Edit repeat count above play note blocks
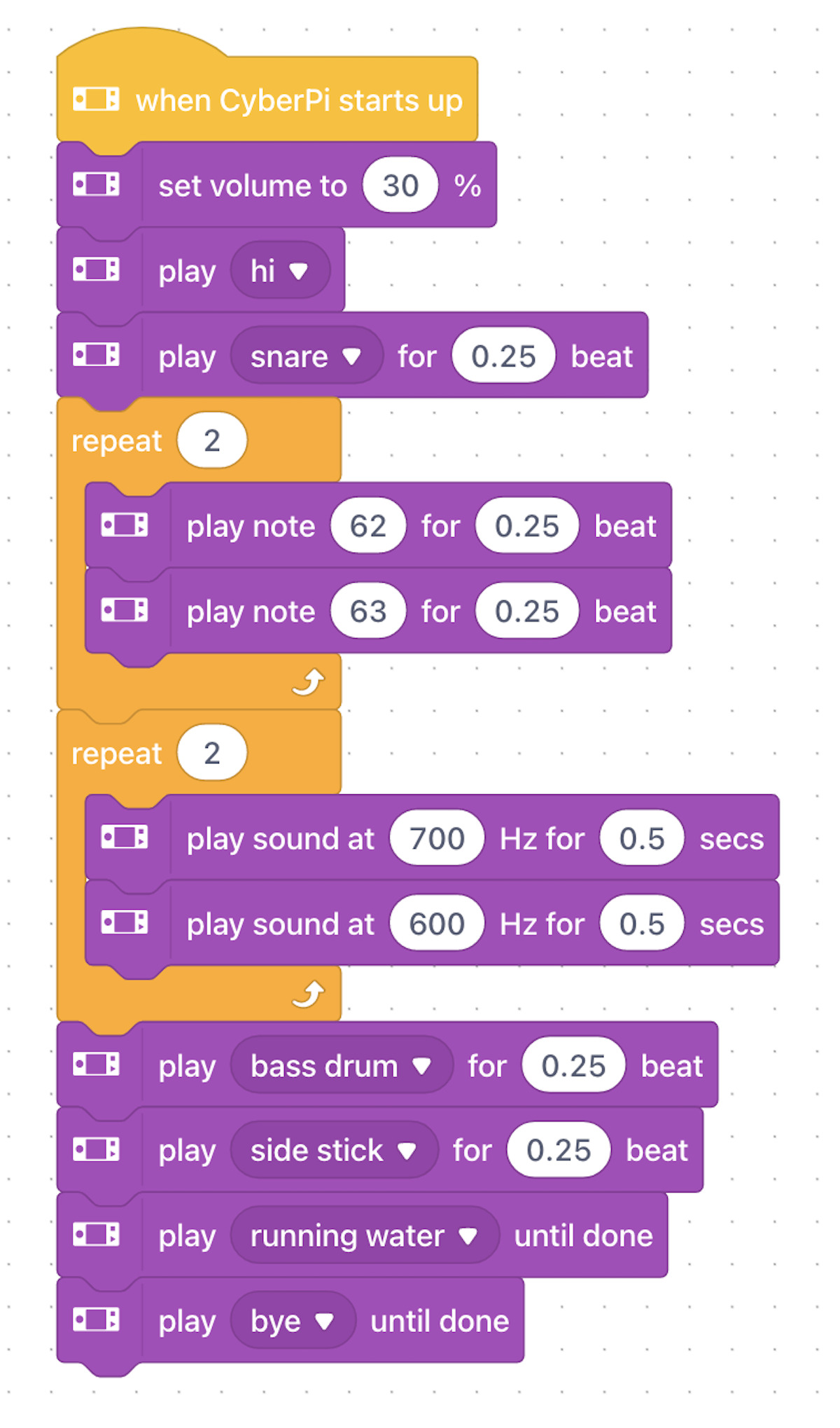 (x=212, y=441)
